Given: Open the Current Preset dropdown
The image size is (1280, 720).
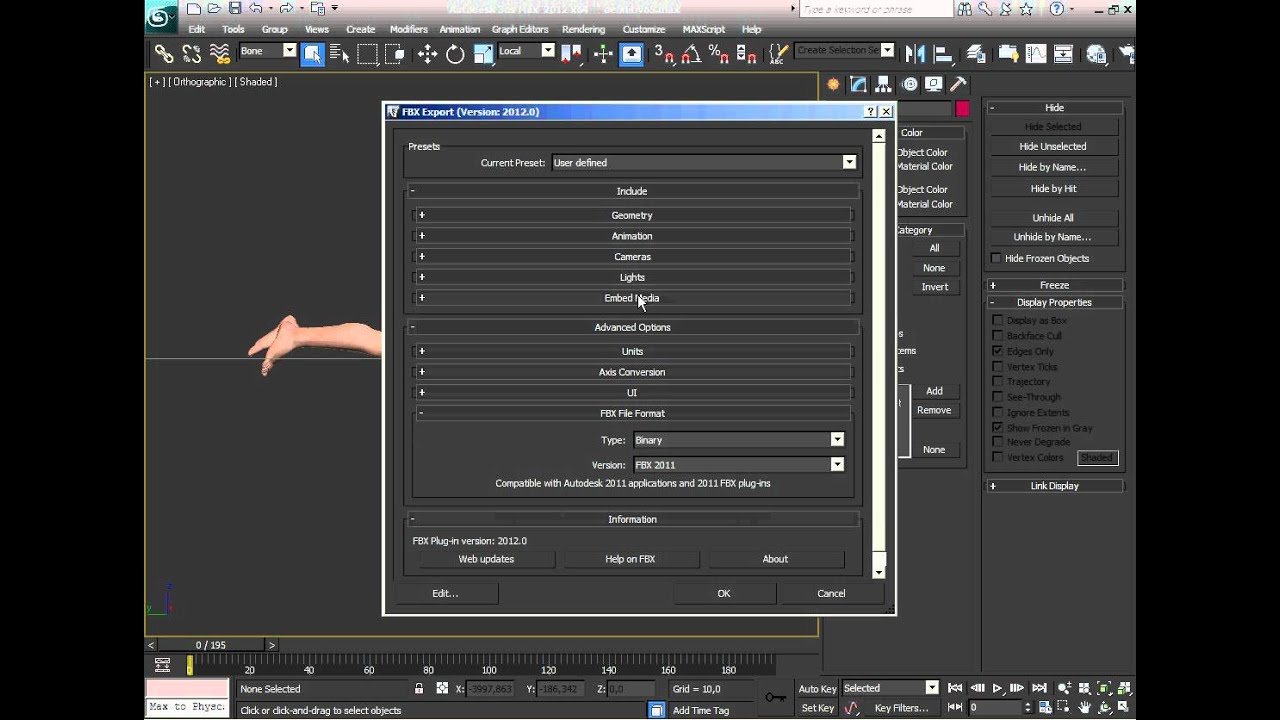Looking at the screenshot, I should coord(704,162).
